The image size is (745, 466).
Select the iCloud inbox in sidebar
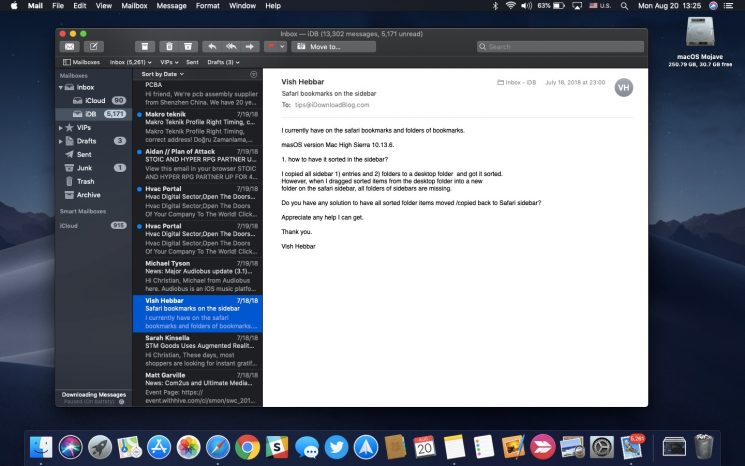click(94, 101)
